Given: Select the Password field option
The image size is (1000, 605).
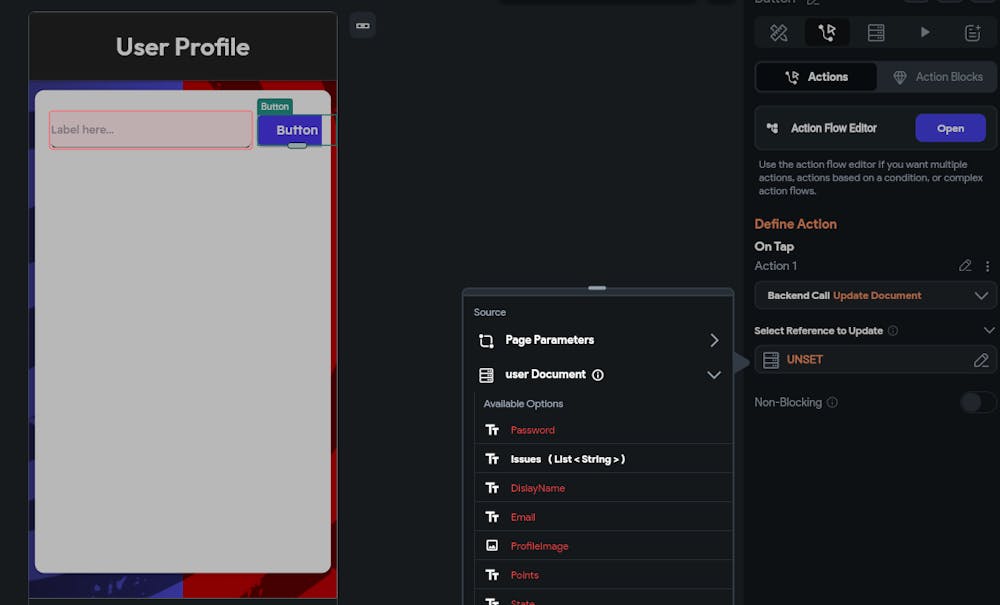Looking at the screenshot, I should tap(603, 430).
